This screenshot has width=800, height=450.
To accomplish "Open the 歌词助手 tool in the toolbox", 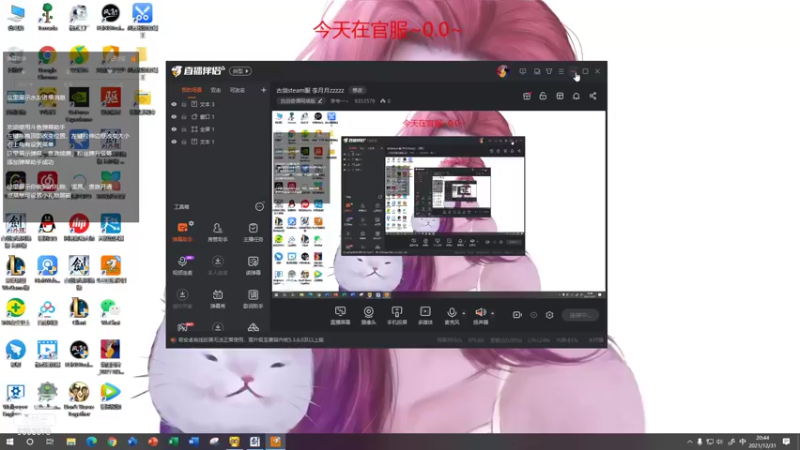I will [253, 298].
